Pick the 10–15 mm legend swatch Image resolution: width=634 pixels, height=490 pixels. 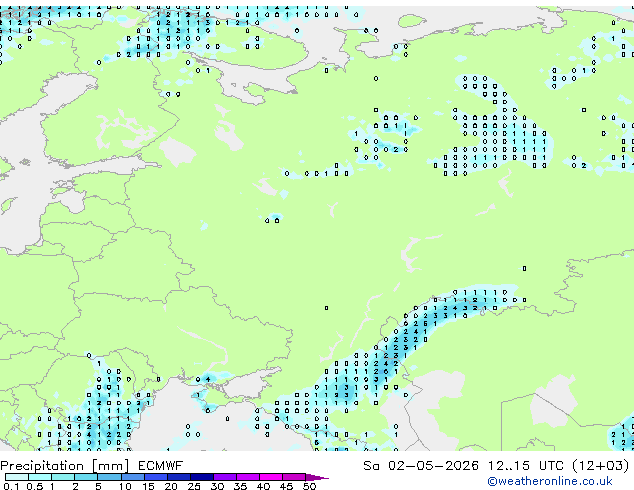point(133,477)
